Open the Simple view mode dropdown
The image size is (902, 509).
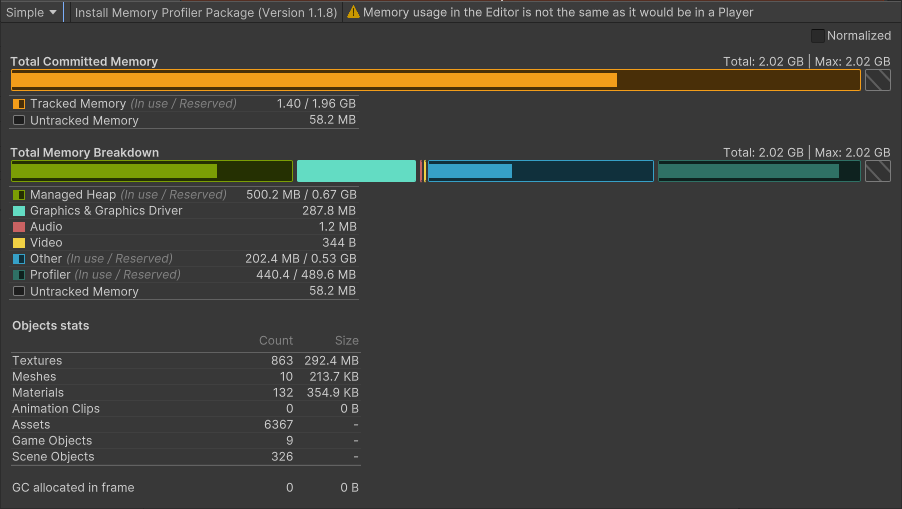(33, 12)
